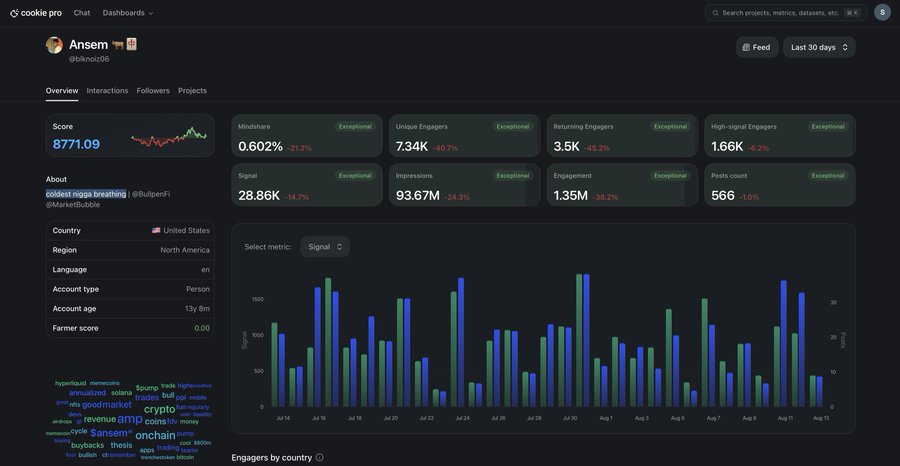Viewport: 900px width, 466px height.
Task: Open the High-signal Engagers metric card
Action: tap(780, 135)
